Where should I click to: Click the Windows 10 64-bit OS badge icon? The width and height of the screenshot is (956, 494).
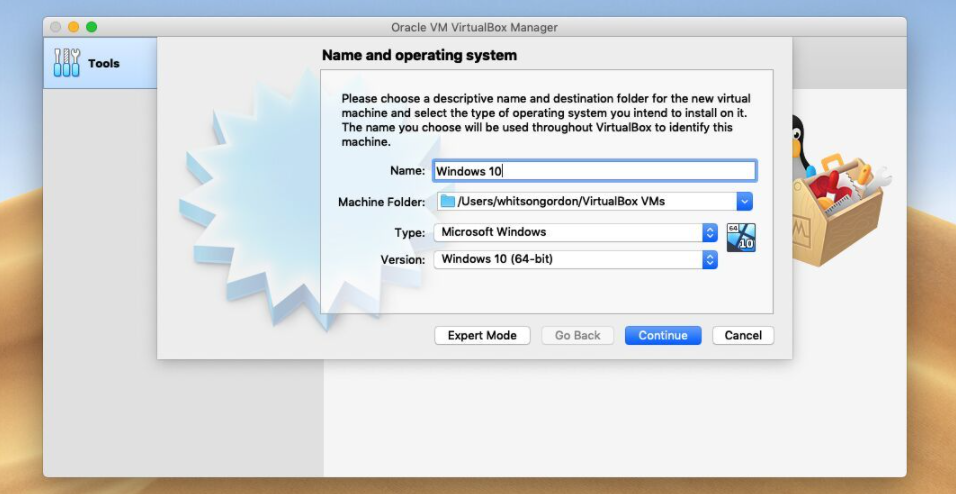tap(741, 237)
